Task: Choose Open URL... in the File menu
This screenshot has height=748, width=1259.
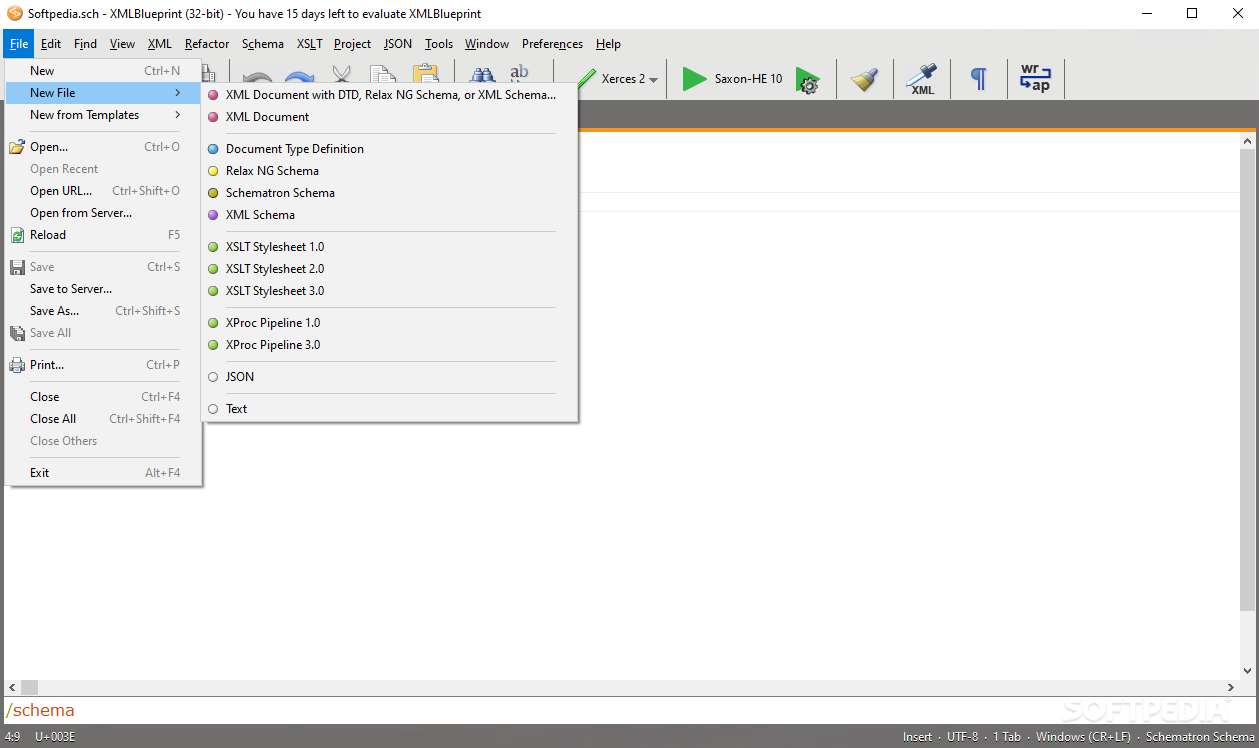Action: click(x=104, y=191)
